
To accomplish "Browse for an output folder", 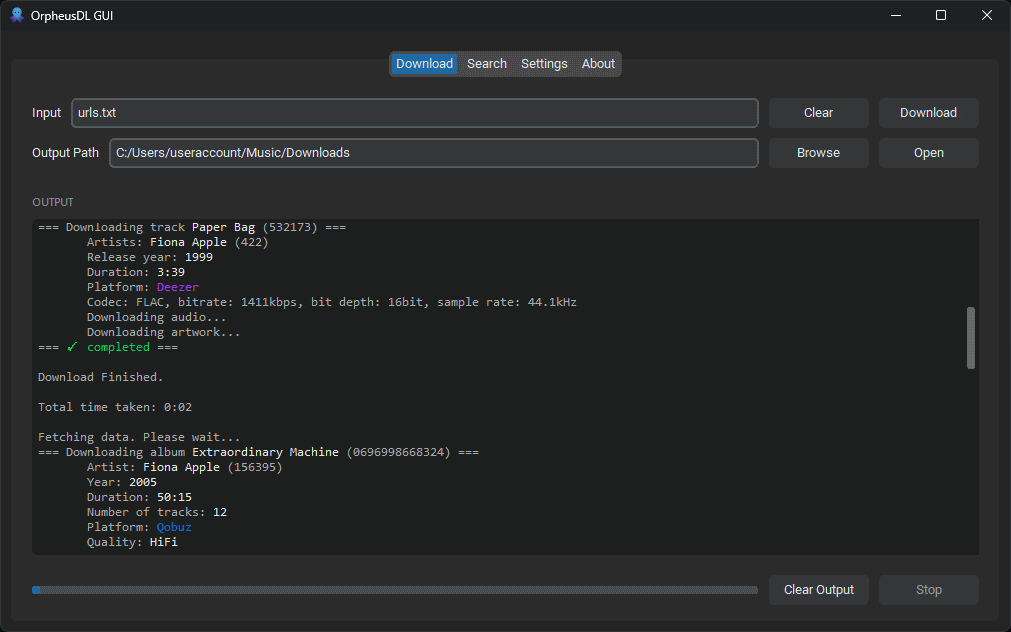I will click(818, 152).
